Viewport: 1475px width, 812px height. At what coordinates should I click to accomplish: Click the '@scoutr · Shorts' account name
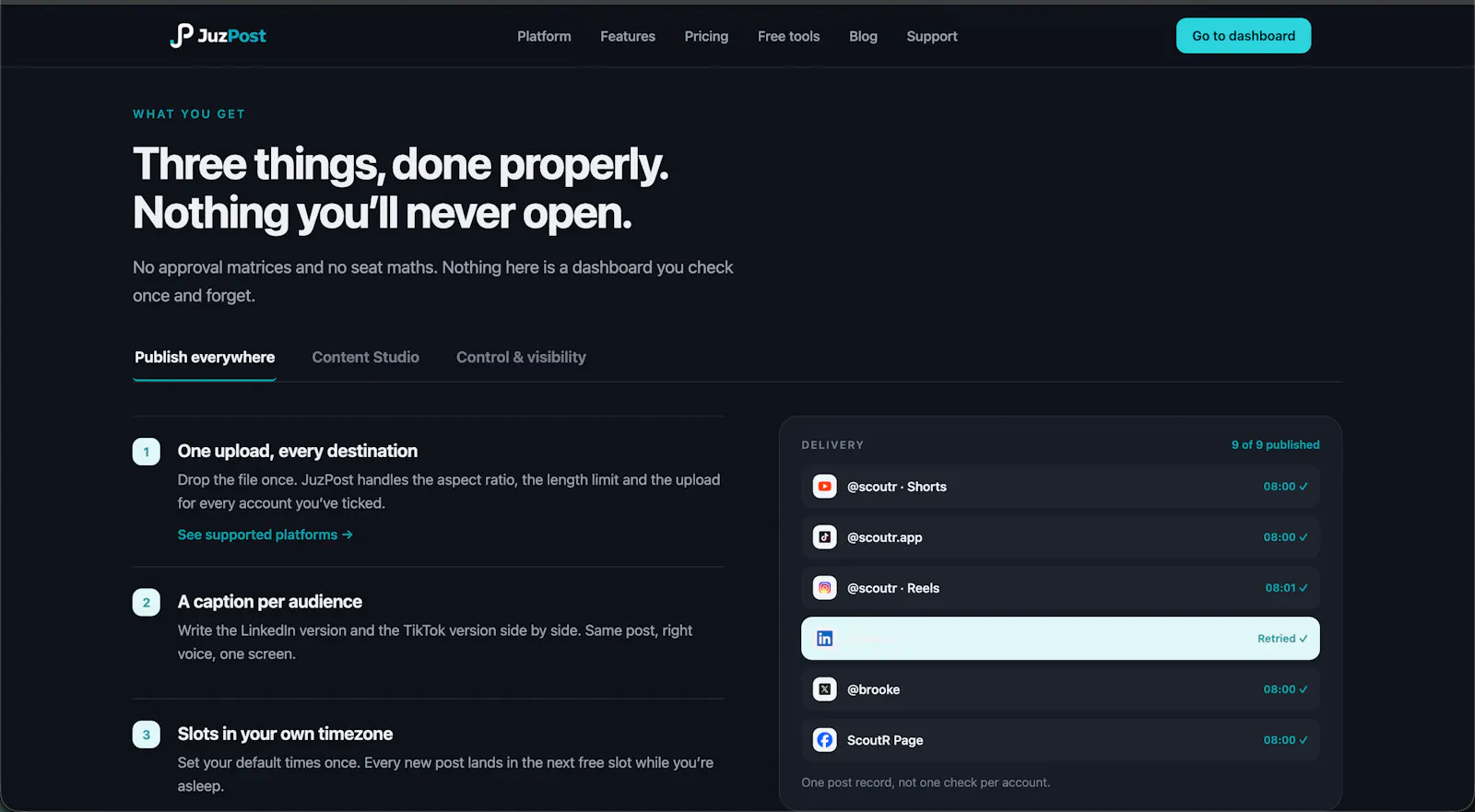coord(897,487)
